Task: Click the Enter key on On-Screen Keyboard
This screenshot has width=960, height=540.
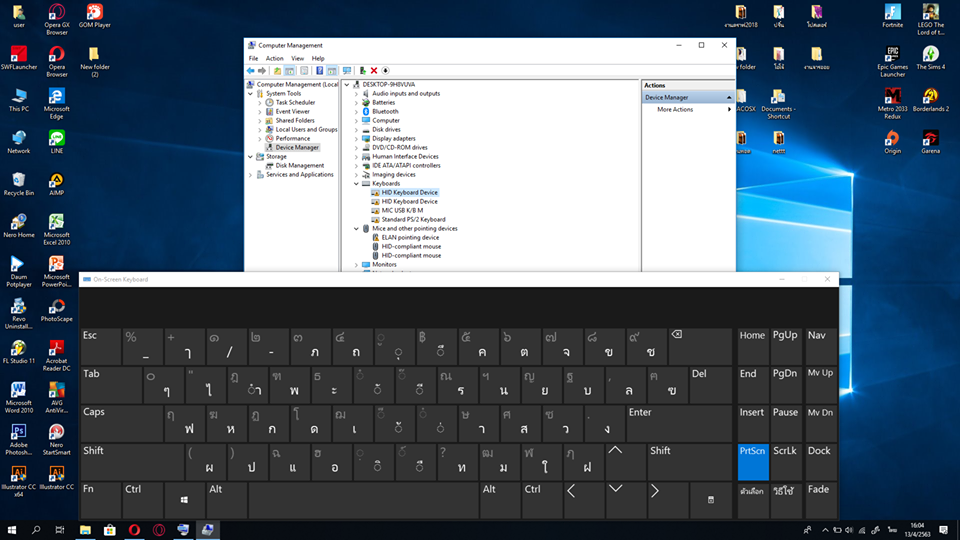Action: 679,423
